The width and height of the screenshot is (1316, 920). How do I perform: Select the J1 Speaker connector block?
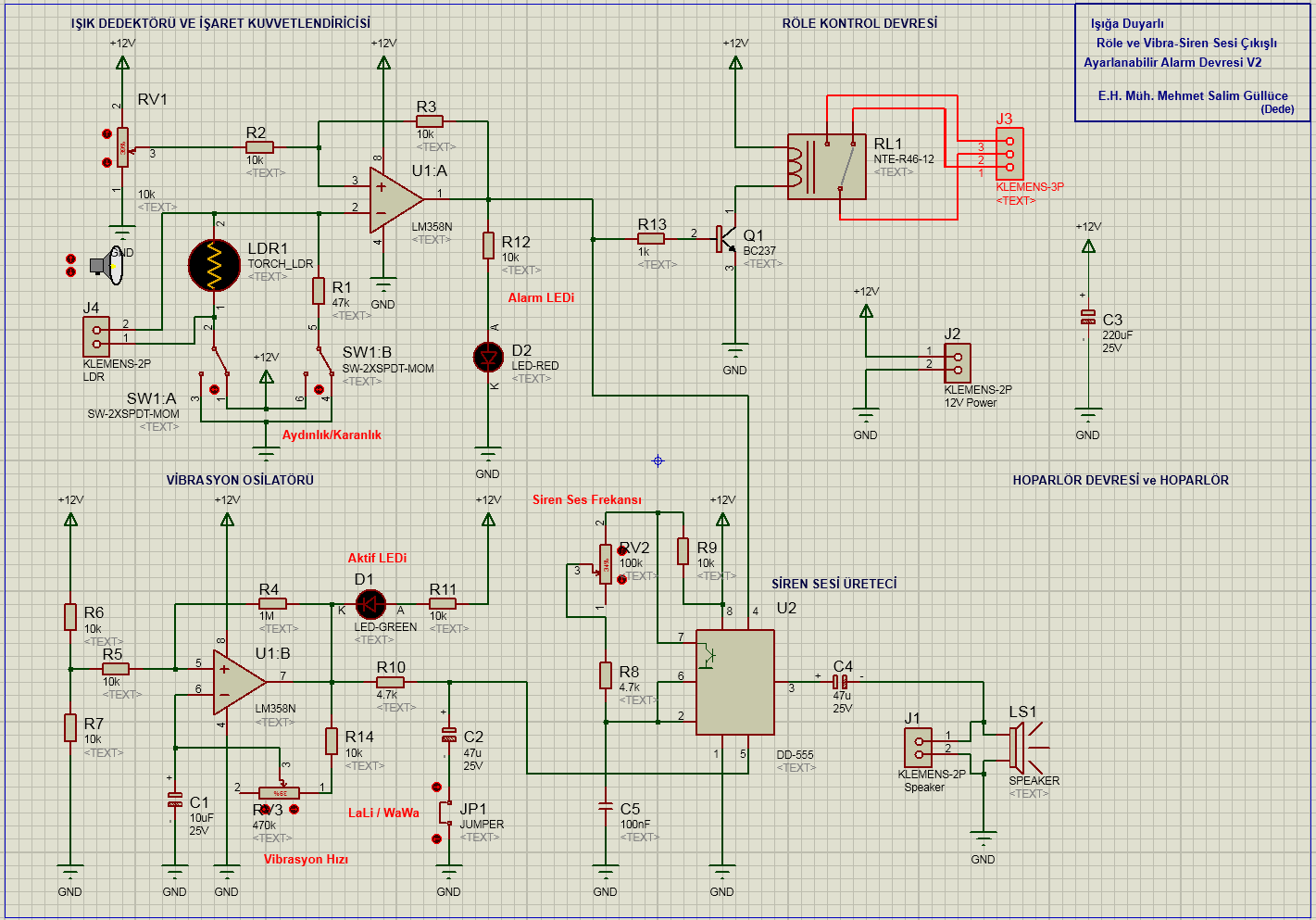(x=919, y=748)
